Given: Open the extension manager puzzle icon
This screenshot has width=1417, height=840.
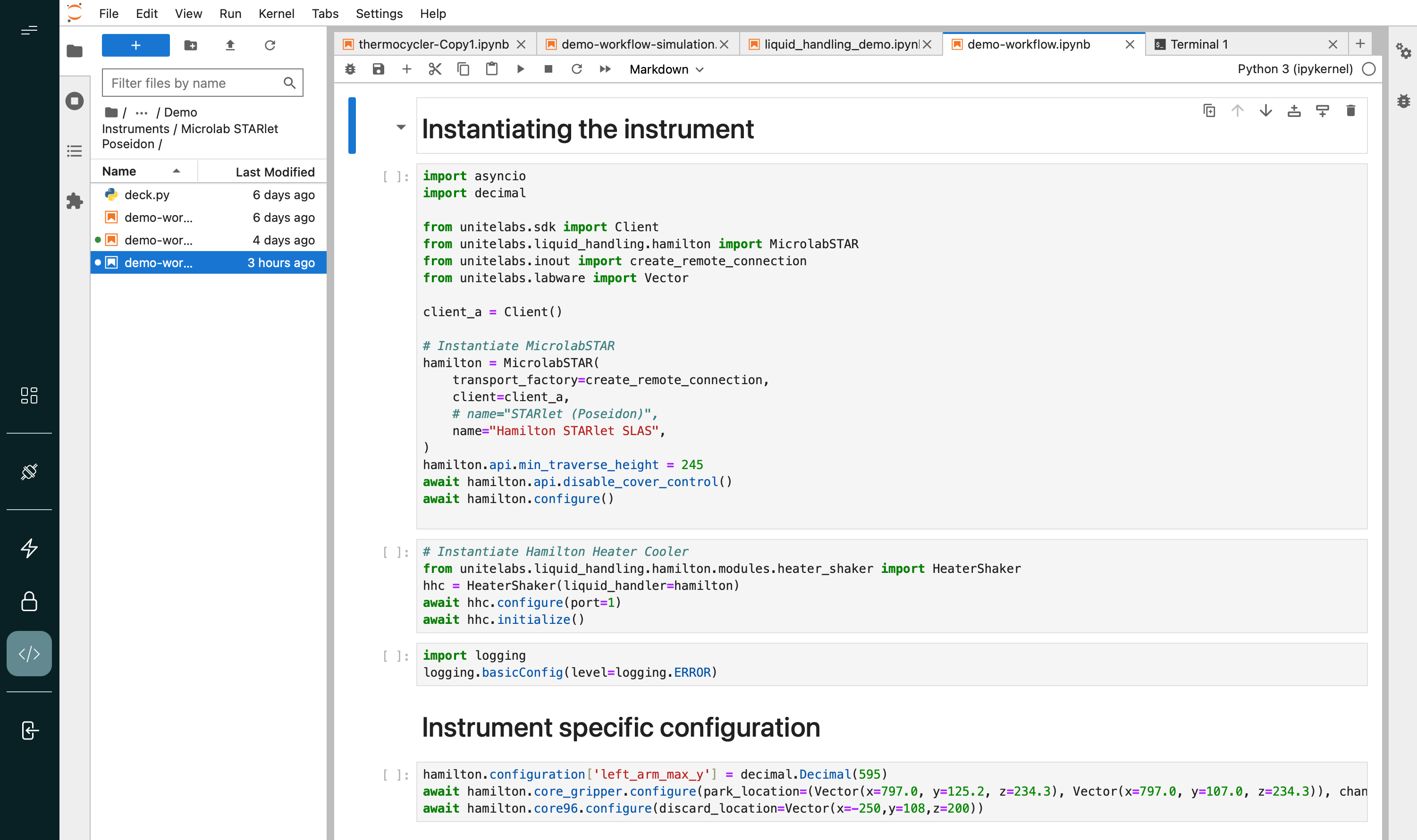Looking at the screenshot, I should click(x=75, y=201).
